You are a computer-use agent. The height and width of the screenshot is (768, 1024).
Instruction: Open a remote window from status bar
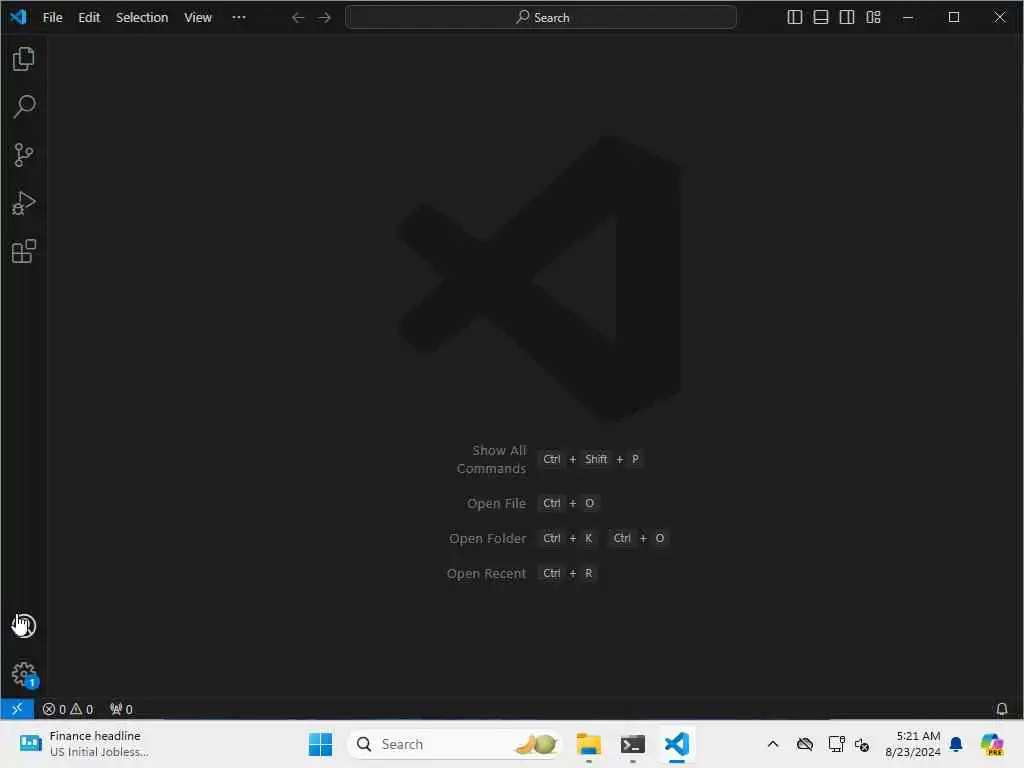(x=17, y=709)
